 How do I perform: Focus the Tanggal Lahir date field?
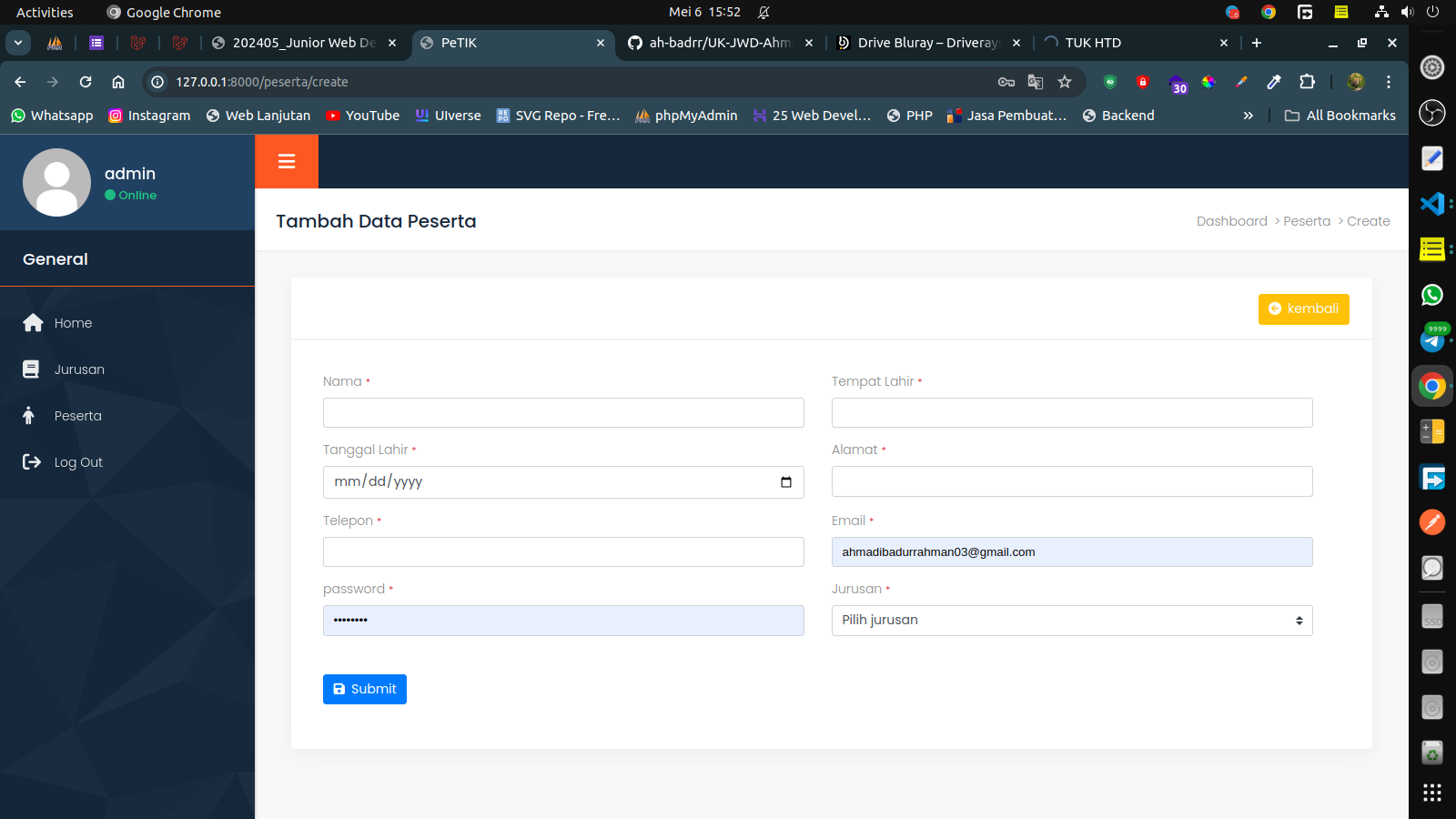(x=563, y=482)
